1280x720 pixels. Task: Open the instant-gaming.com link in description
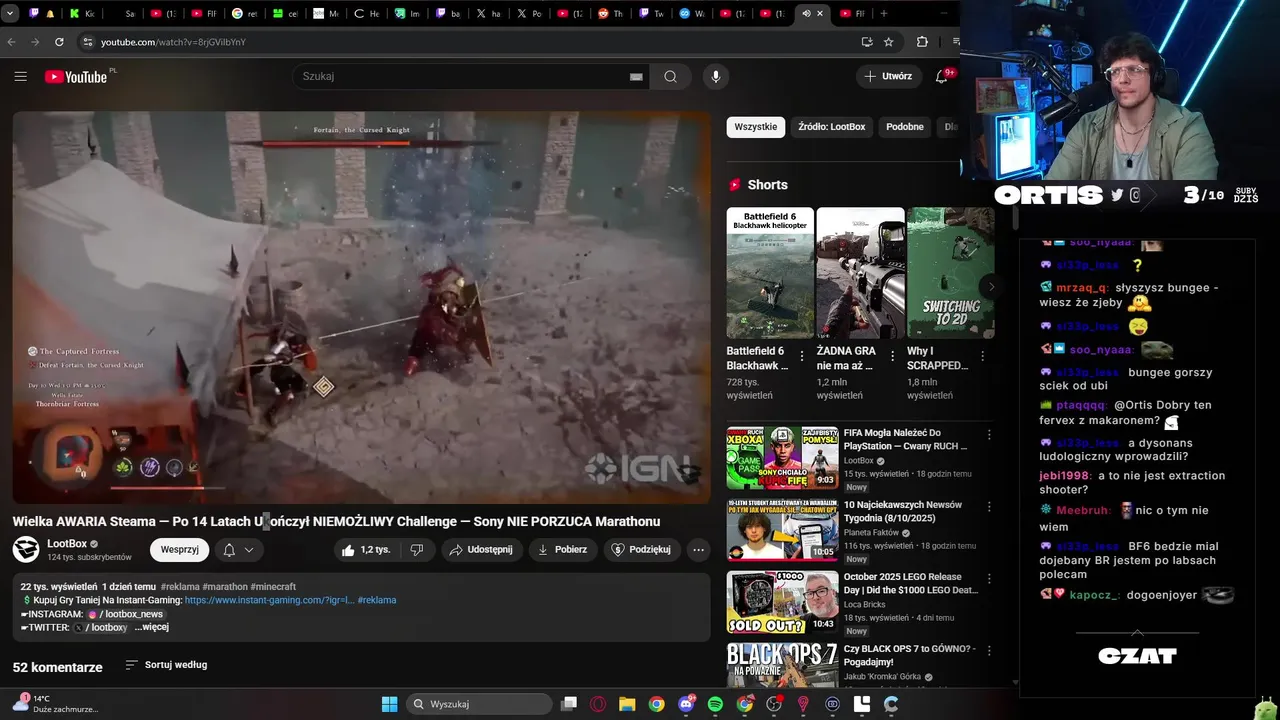(269, 600)
